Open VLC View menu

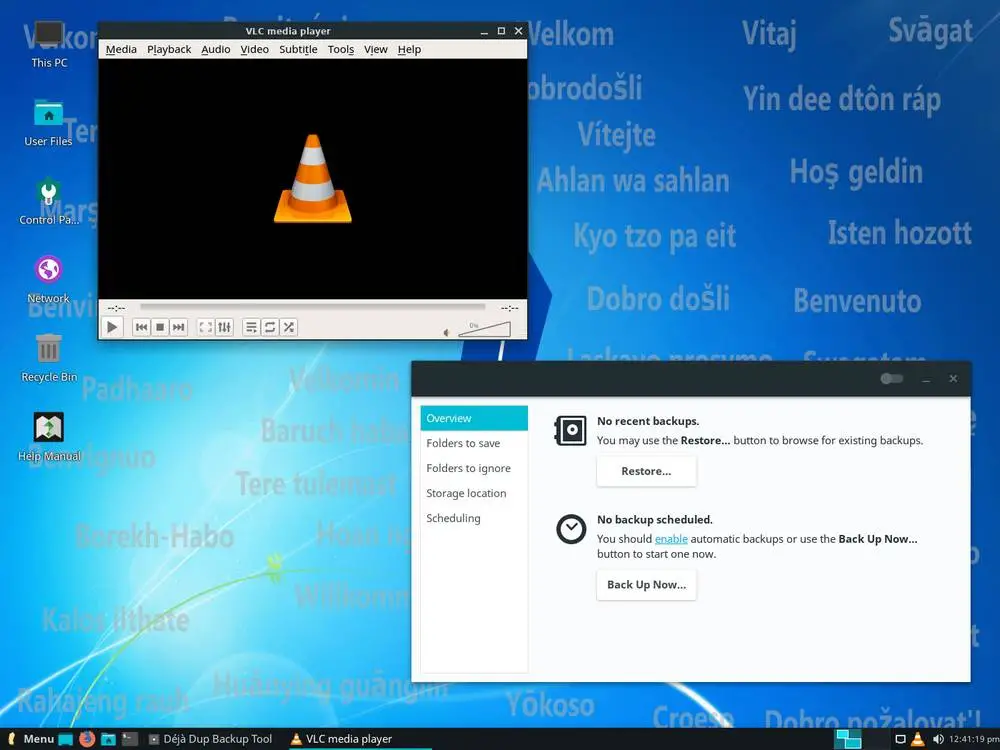(x=376, y=49)
